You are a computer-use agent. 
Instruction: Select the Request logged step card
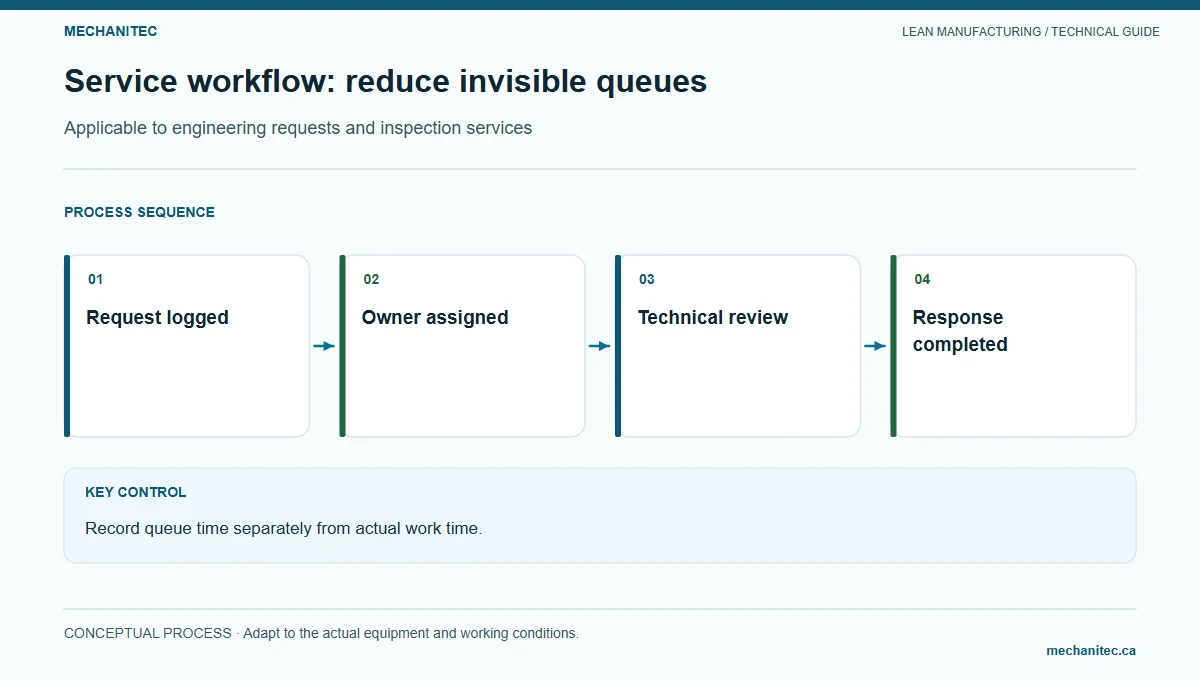point(187,346)
